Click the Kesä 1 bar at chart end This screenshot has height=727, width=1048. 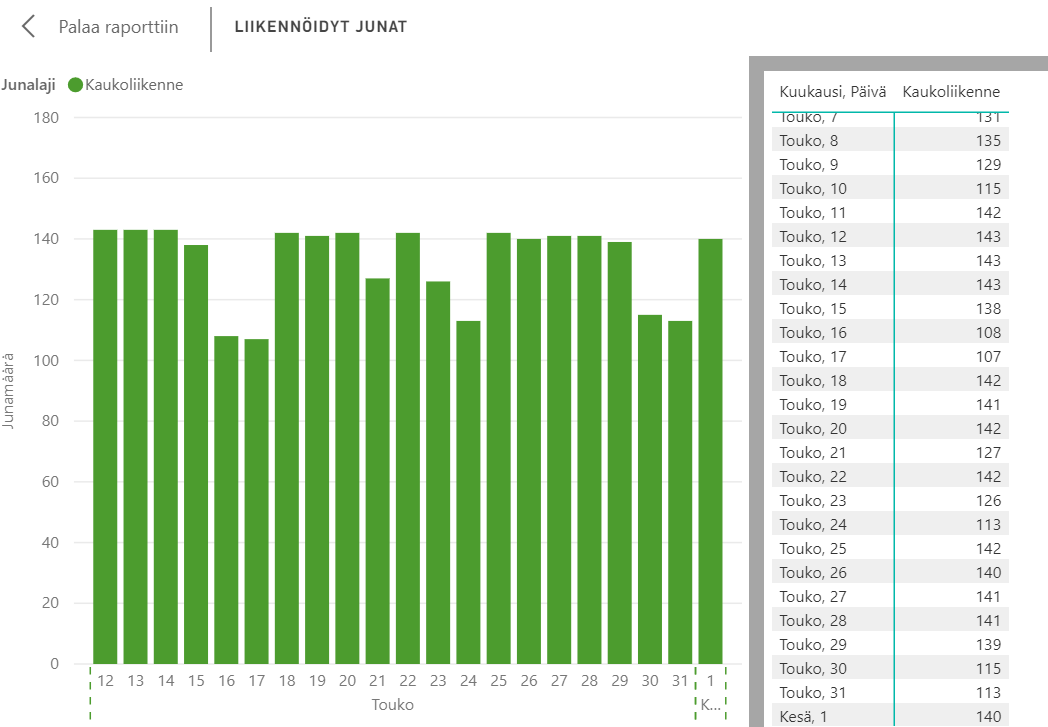click(711, 451)
